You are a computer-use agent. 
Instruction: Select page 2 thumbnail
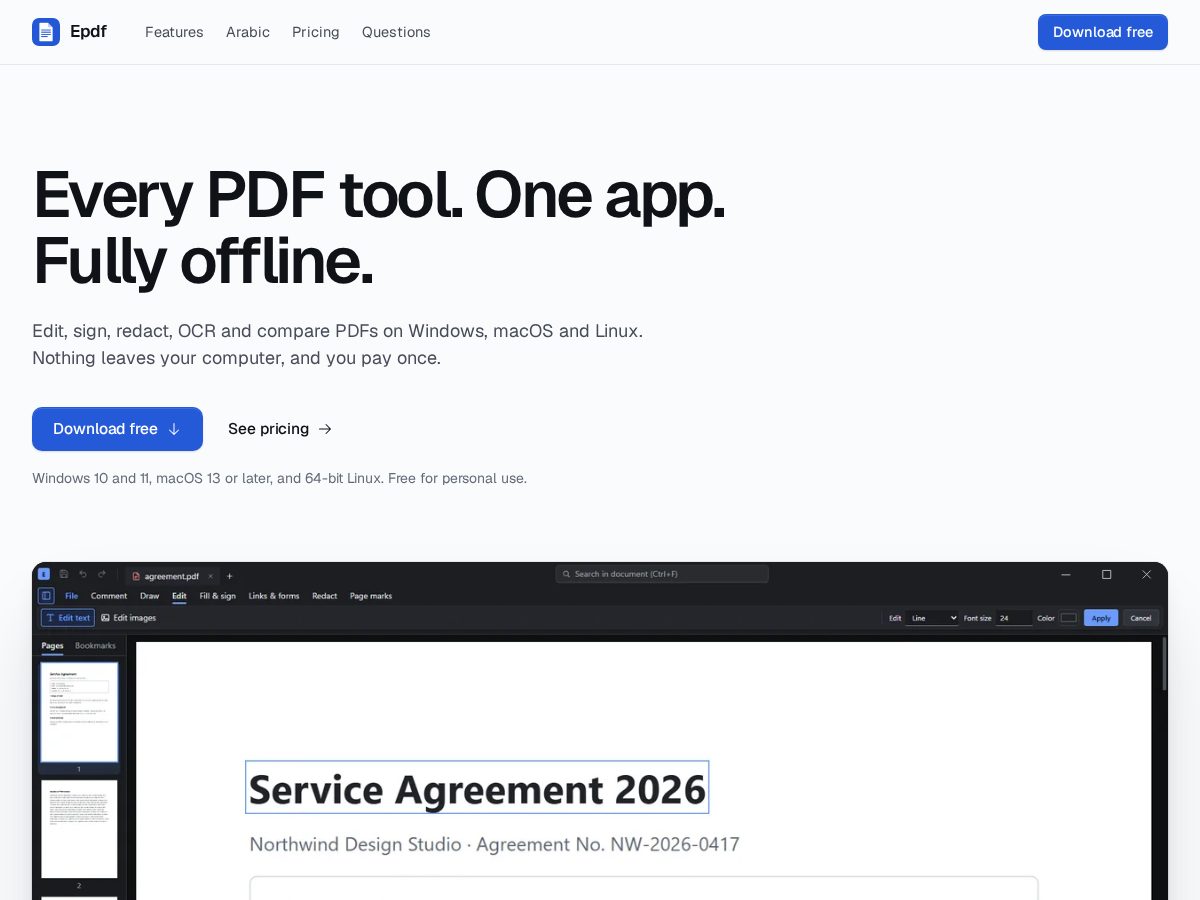click(79, 829)
